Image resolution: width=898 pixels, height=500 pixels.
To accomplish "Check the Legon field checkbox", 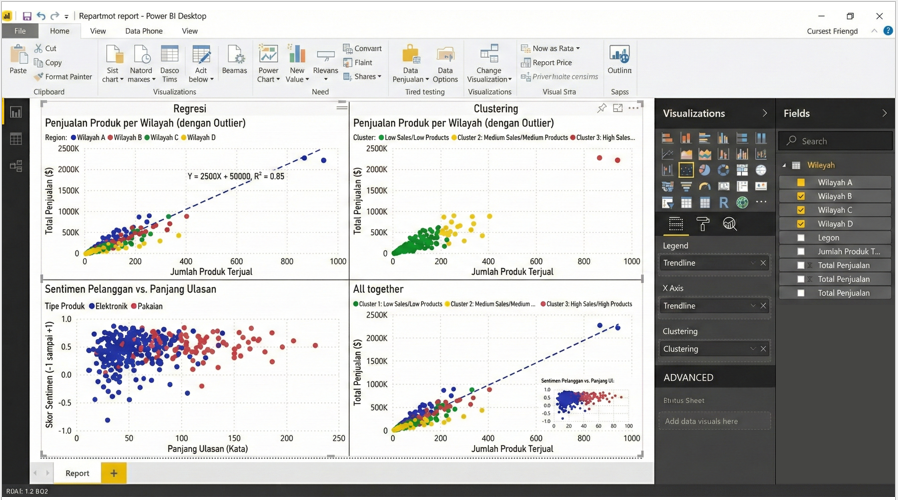I will click(800, 238).
